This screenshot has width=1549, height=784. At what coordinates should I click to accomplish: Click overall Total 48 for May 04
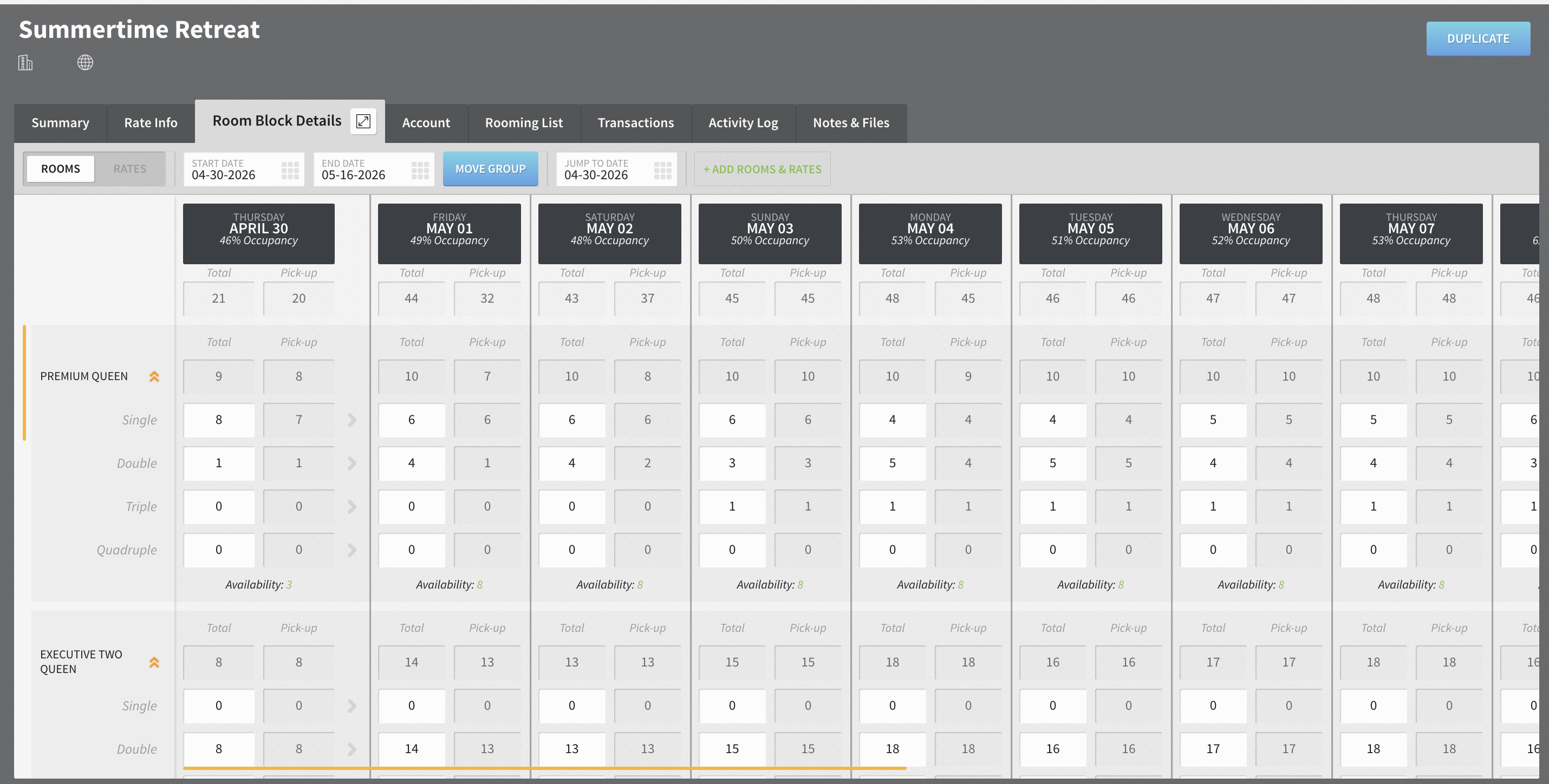(x=893, y=298)
